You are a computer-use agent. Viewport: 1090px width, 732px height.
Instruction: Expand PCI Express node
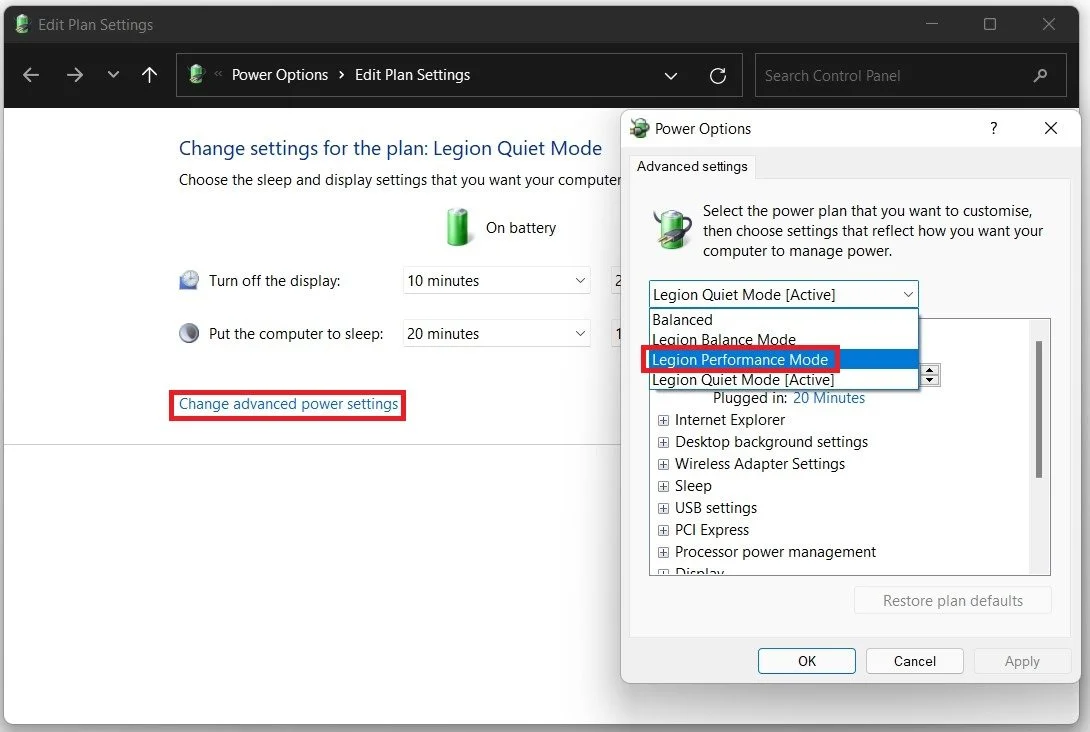[663, 530]
